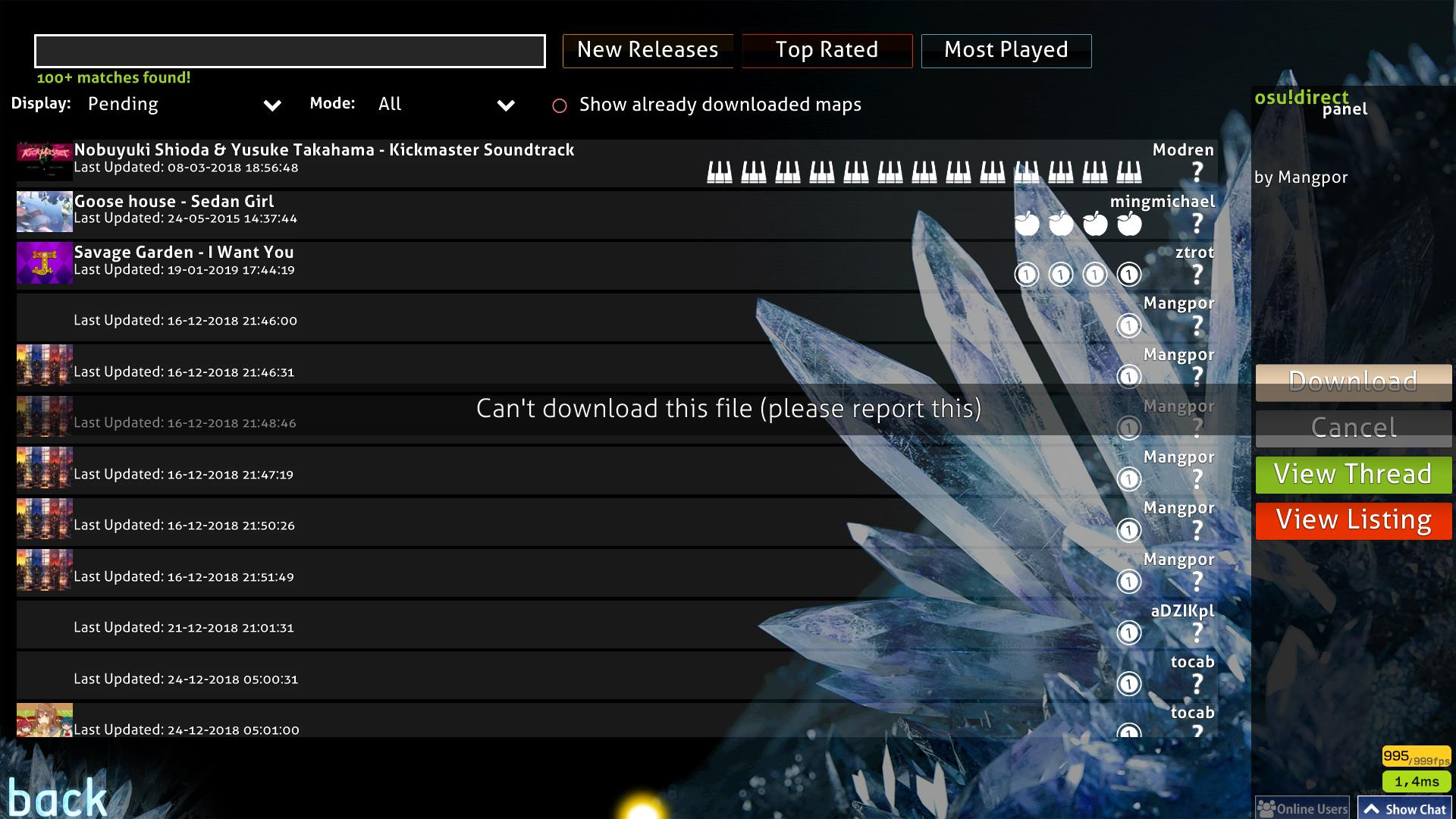Screen dimensions: 1456x819
Task: Click the Online Users icon in the corner
Action: point(1266,808)
